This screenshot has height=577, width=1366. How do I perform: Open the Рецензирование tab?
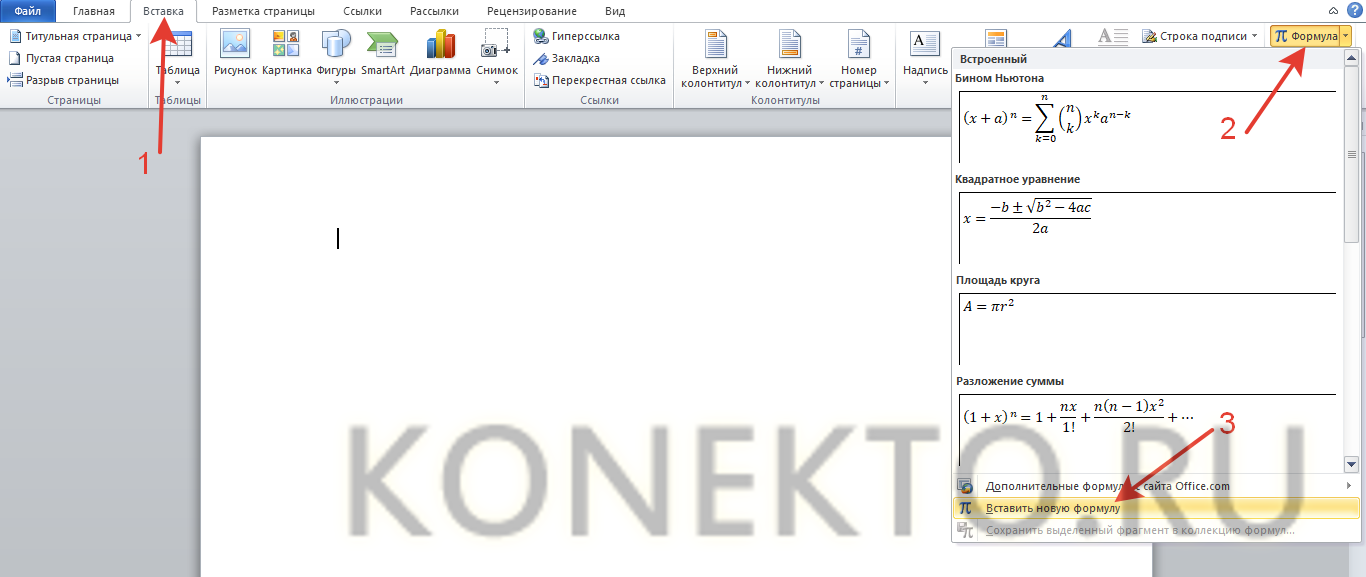pyautogui.click(x=532, y=11)
